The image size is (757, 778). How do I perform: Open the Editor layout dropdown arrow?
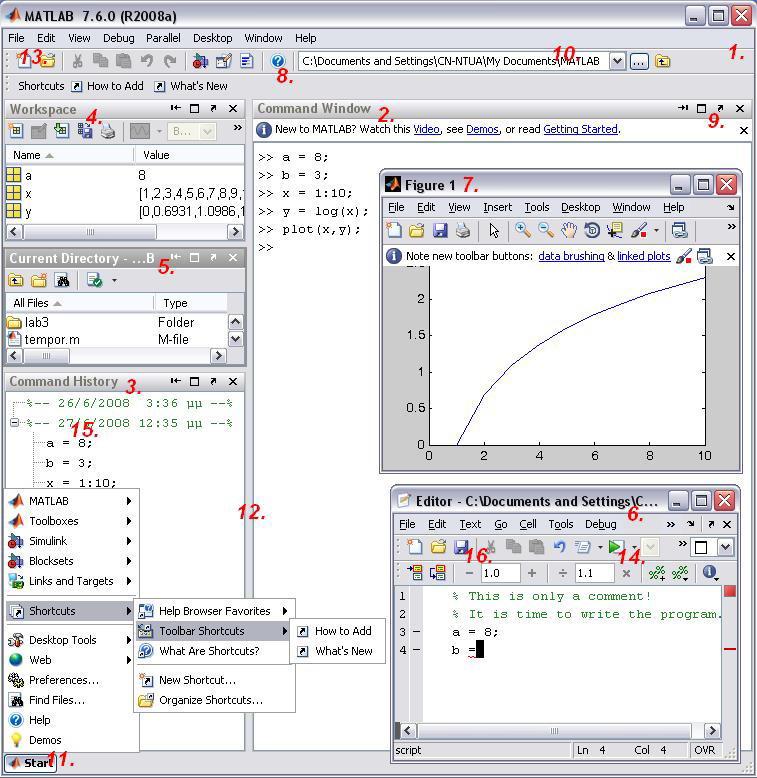(725, 547)
